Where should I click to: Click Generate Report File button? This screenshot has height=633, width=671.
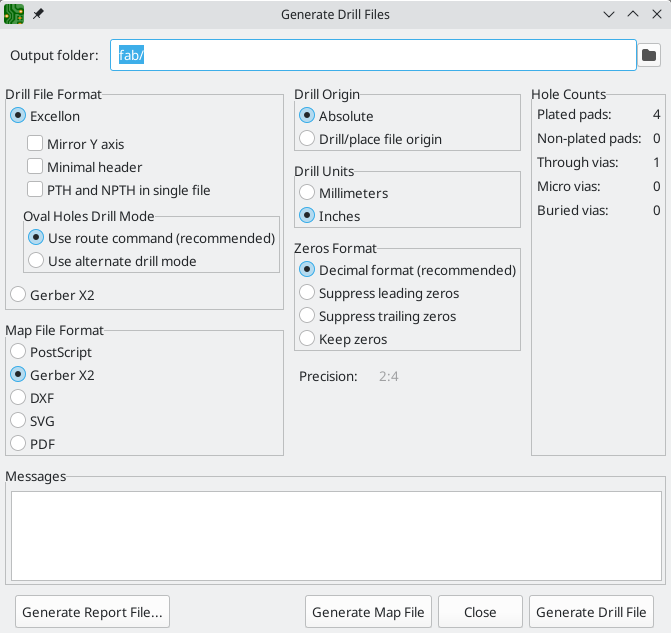click(x=92, y=612)
